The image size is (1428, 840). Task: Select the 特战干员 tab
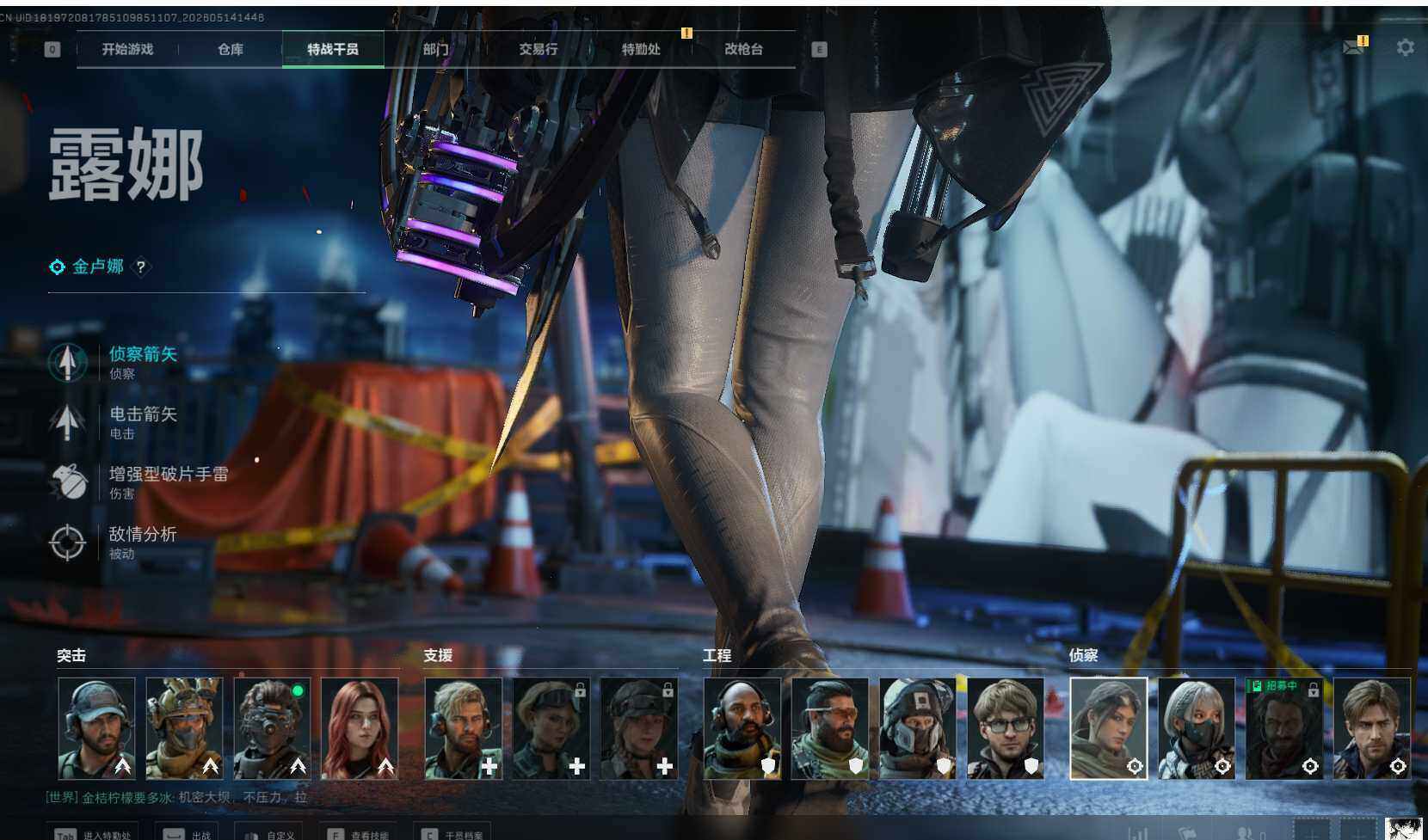333,50
